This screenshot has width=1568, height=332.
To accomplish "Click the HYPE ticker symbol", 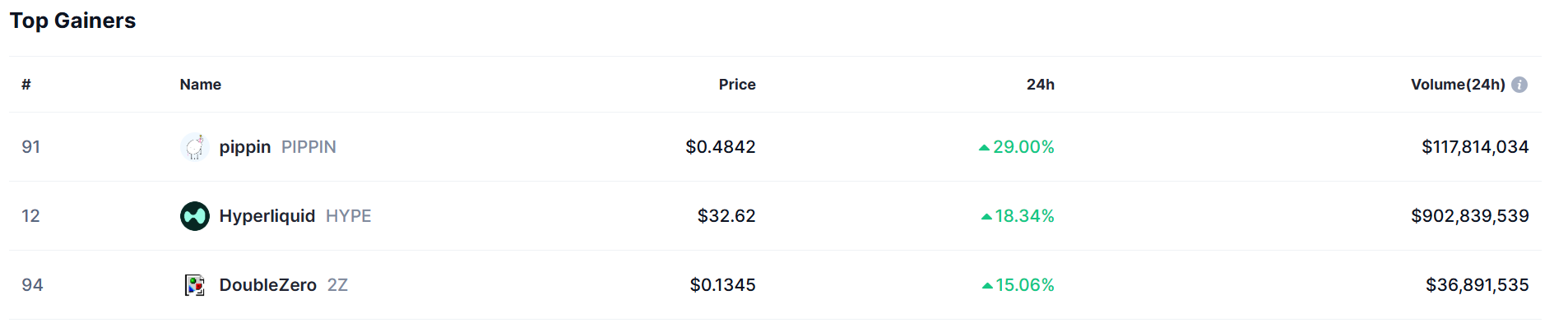I will [348, 216].
